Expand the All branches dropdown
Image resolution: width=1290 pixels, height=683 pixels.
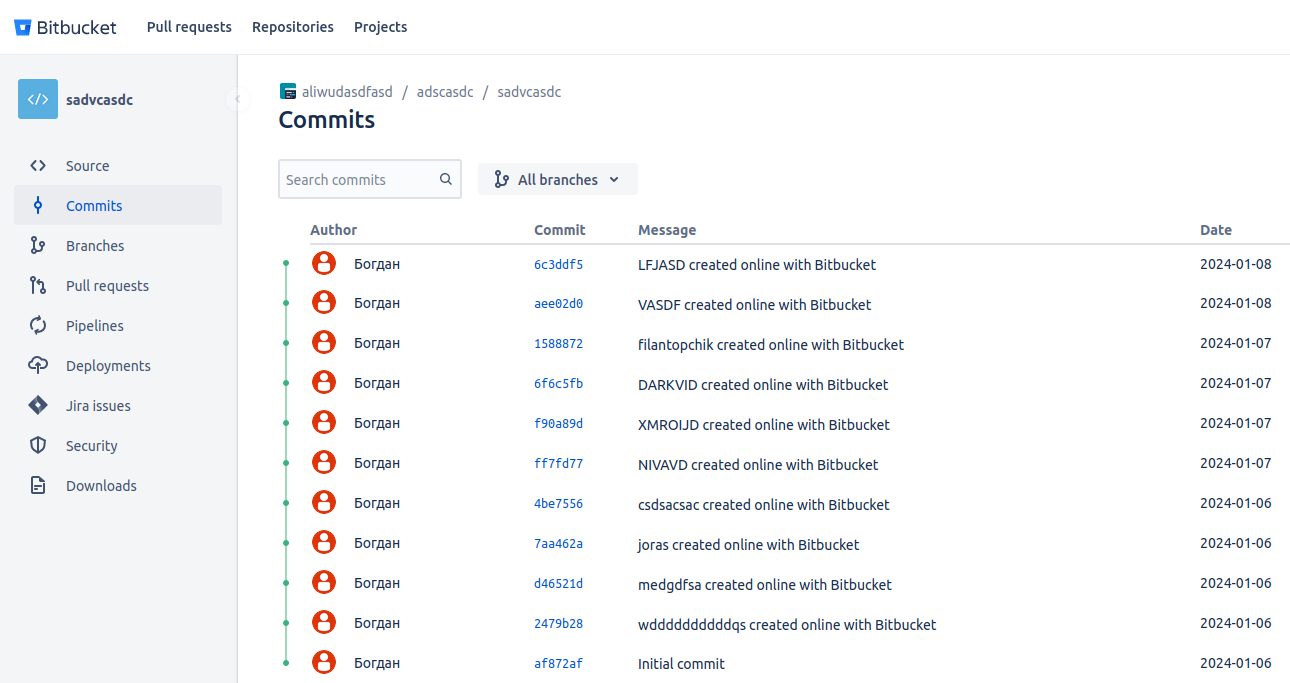point(557,180)
